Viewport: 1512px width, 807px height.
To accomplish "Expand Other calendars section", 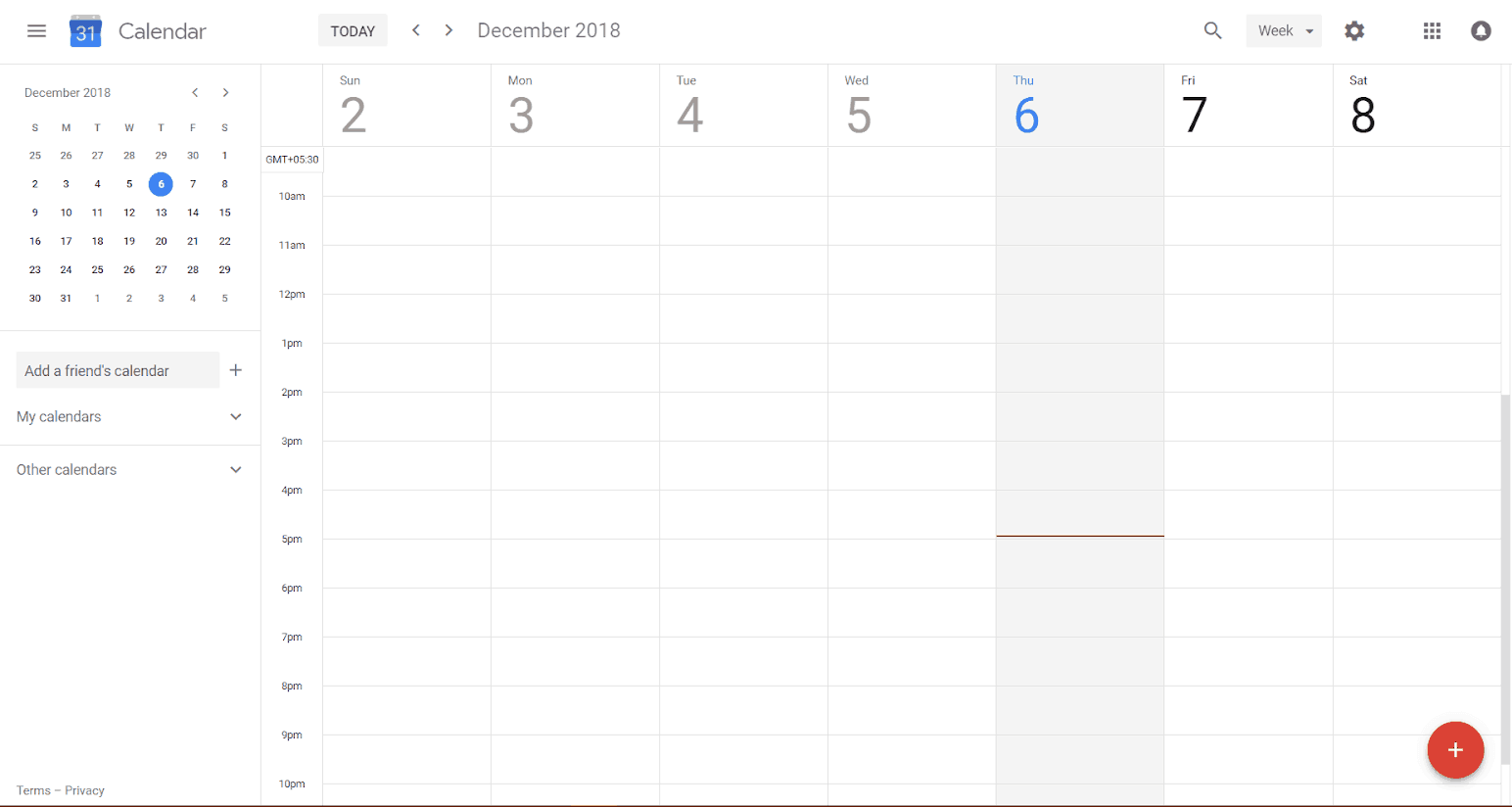I will [x=235, y=469].
